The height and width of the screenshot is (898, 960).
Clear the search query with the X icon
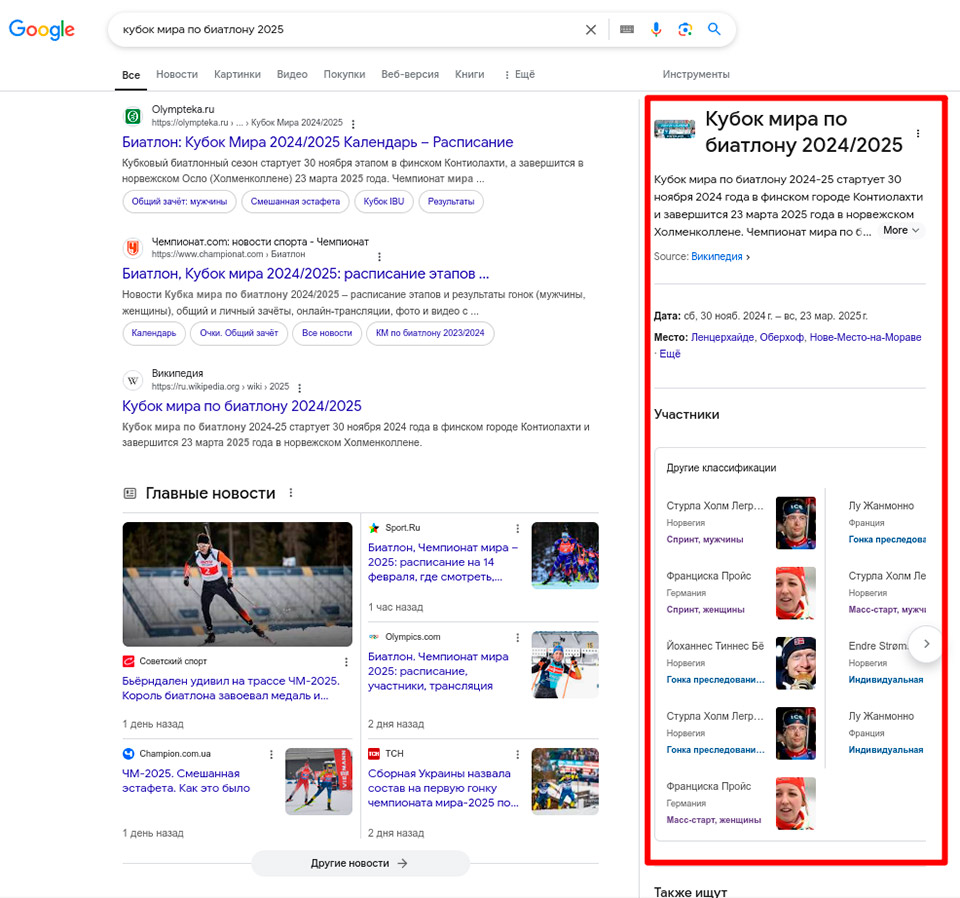tap(591, 29)
